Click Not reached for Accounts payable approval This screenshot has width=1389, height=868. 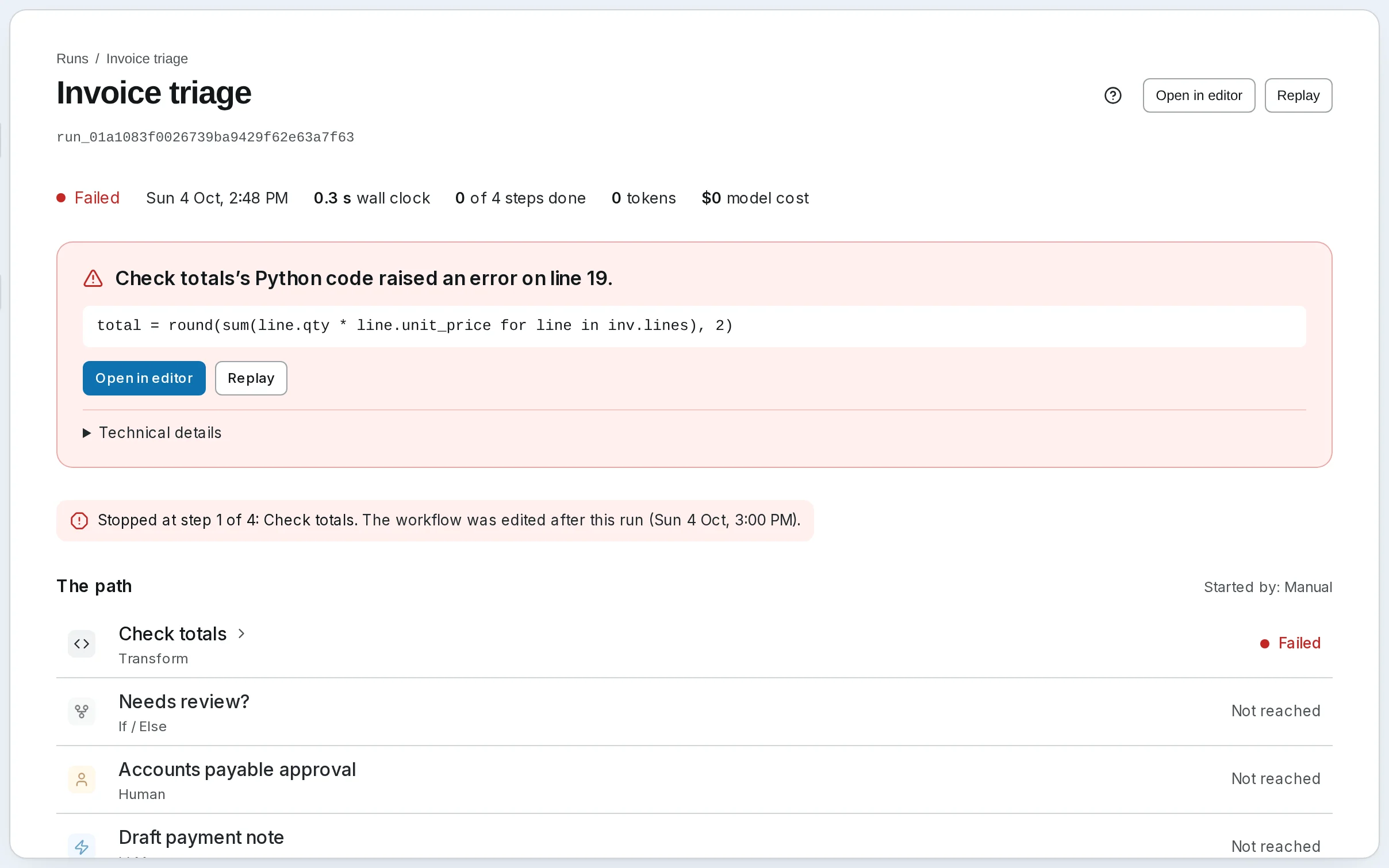(x=1276, y=779)
